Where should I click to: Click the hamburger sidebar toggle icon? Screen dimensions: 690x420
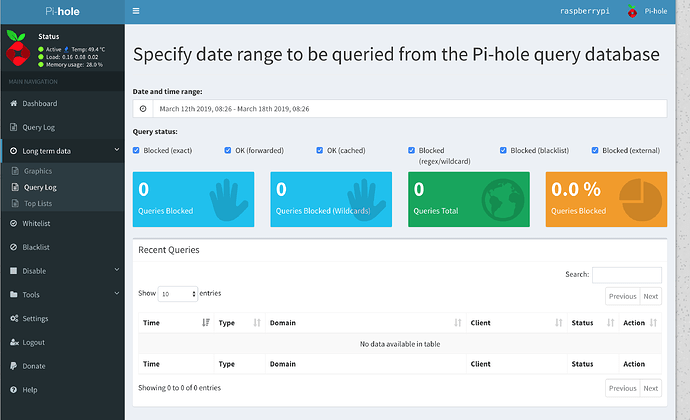click(x=136, y=12)
